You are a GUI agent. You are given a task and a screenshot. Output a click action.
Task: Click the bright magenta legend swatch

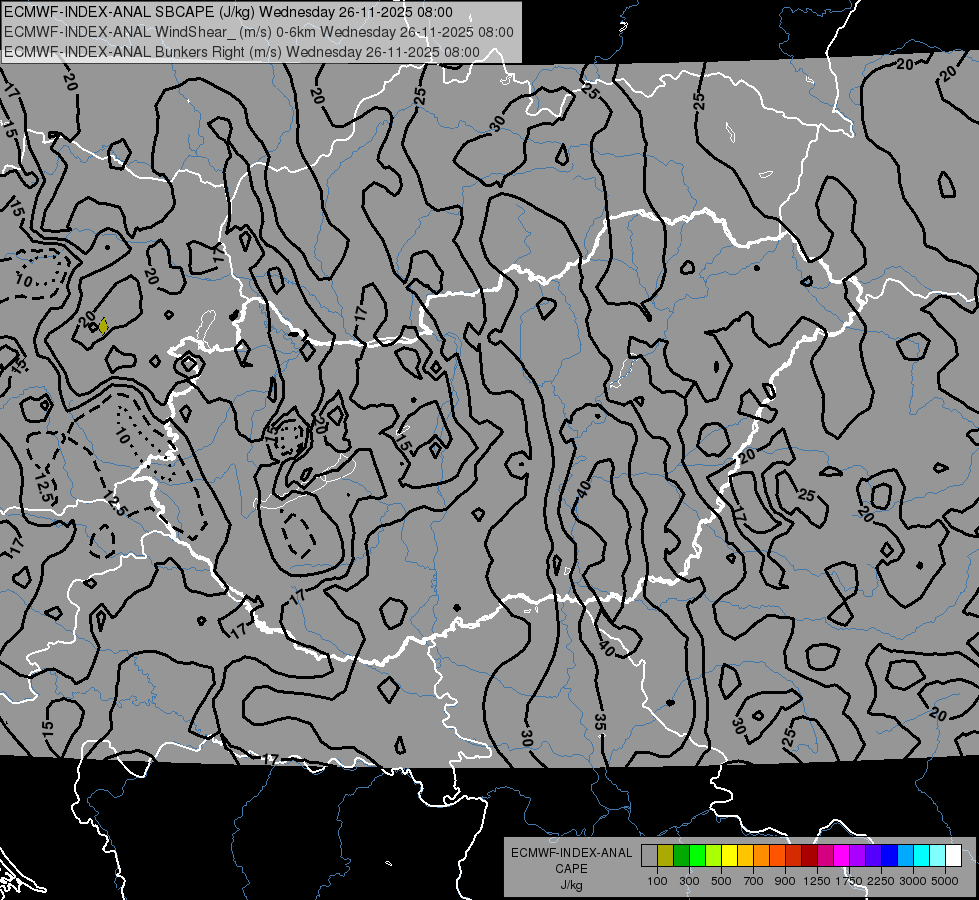coord(842,856)
